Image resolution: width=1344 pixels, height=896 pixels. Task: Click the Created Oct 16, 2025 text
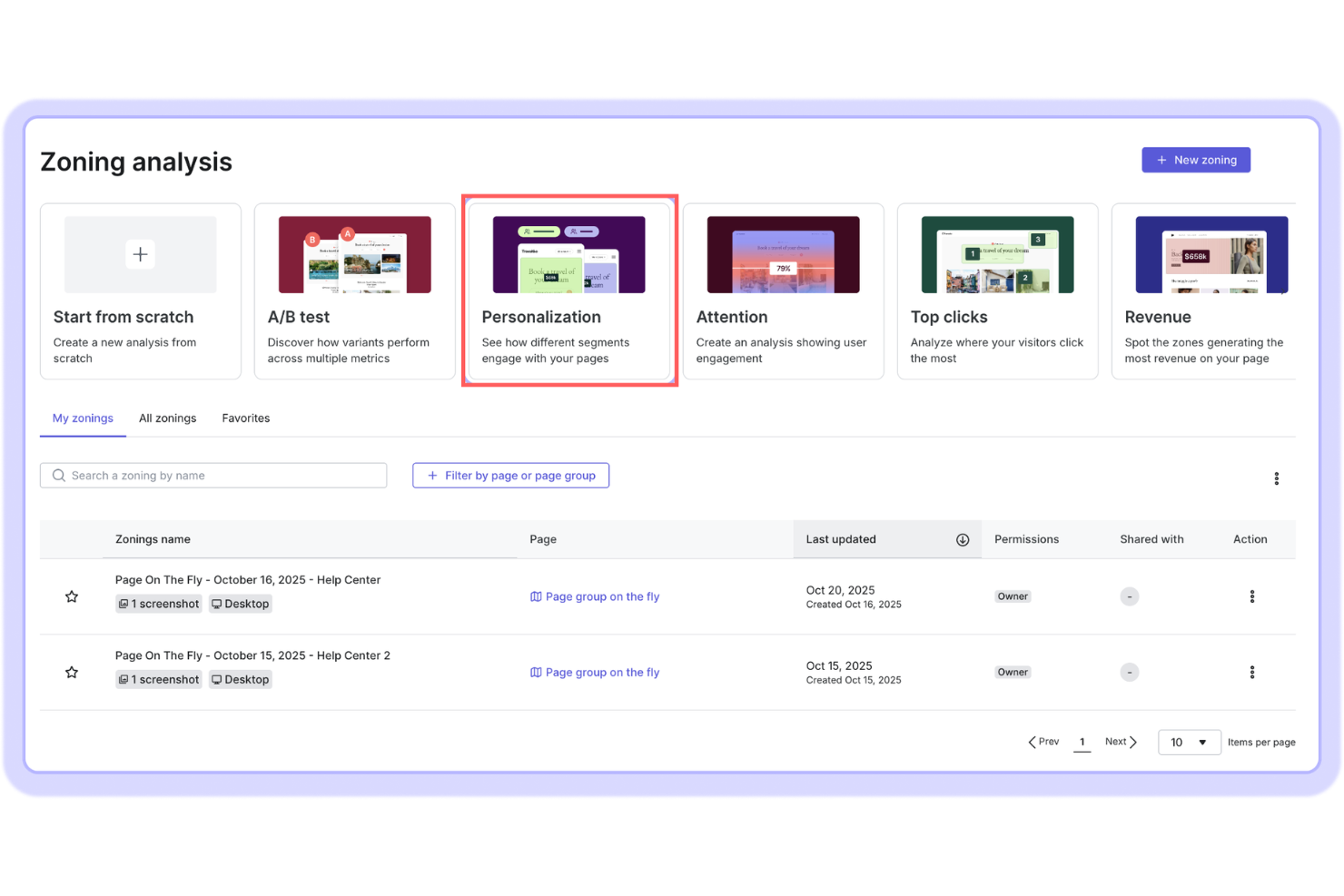click(854, 605)
